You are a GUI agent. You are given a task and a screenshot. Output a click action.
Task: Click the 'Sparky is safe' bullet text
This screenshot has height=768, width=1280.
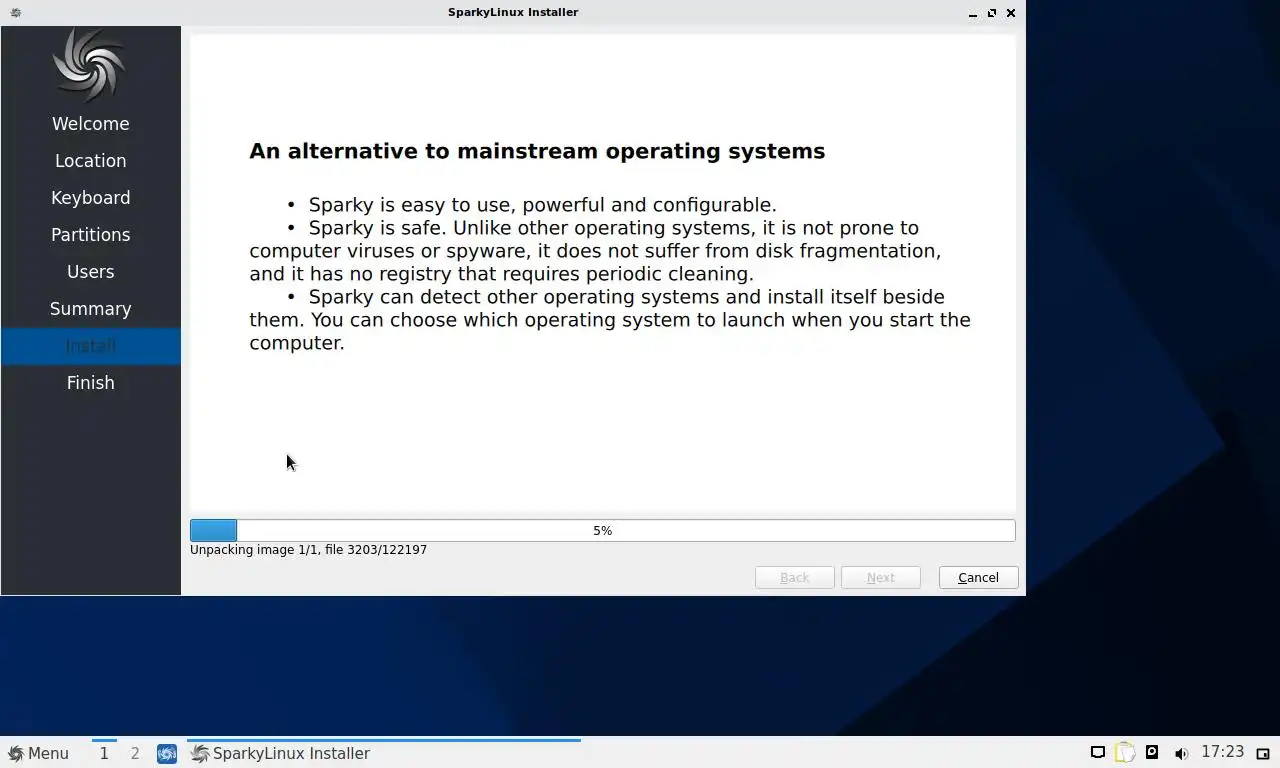coord(595,251)
